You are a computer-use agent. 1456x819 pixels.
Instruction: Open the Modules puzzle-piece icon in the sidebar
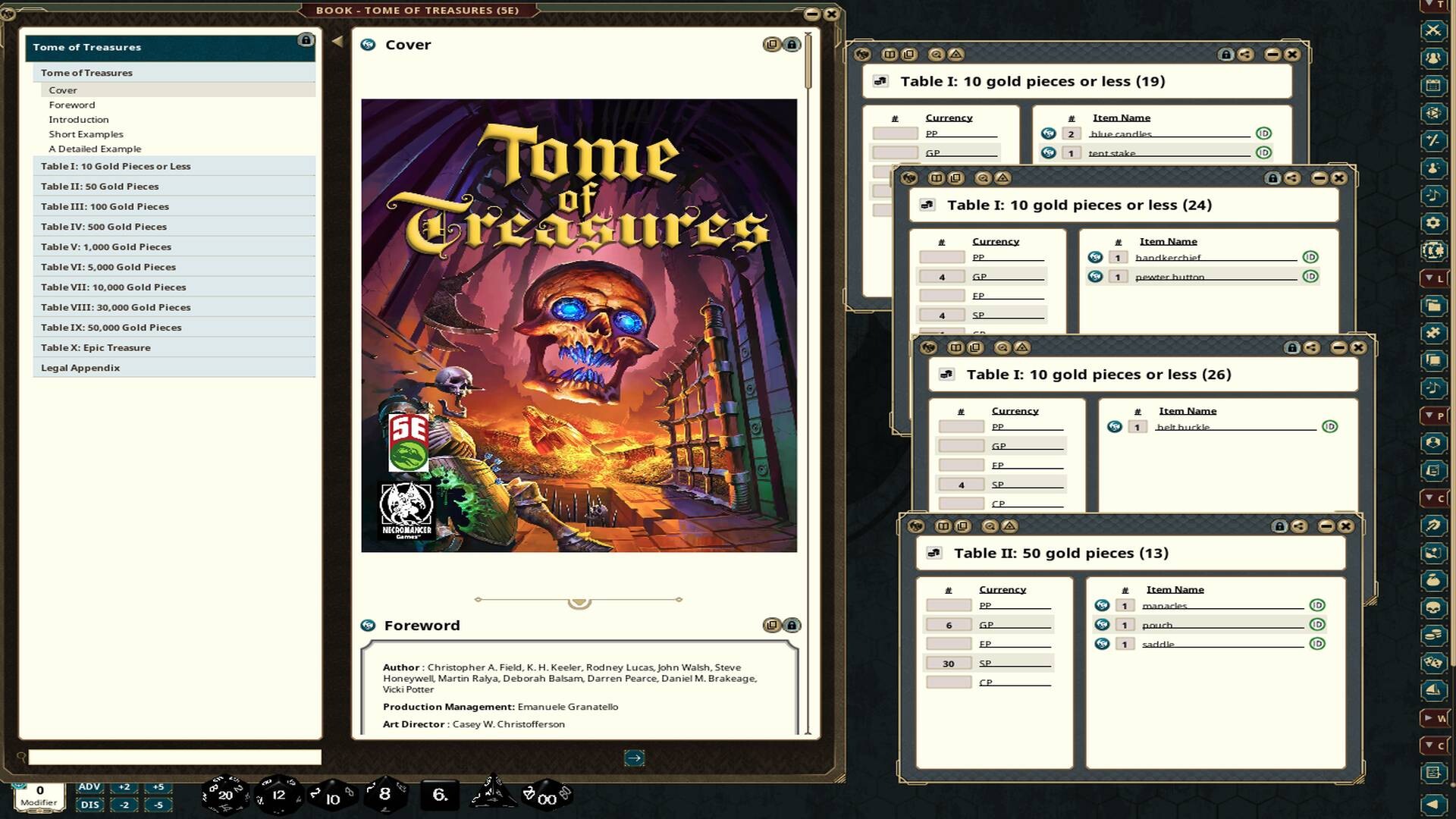point(1433,333)
